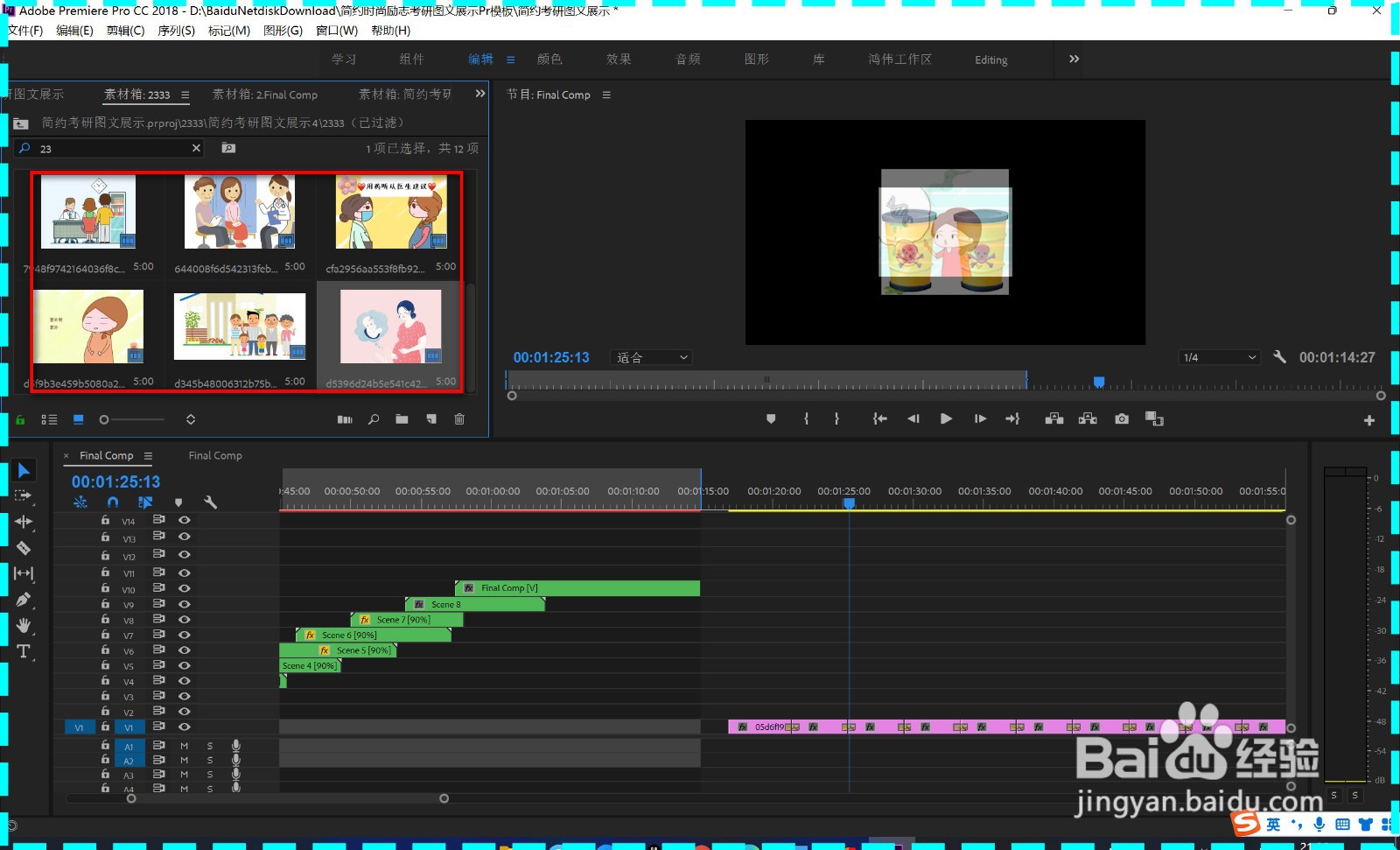Open the program monitor Button Editor plus

pos(1369,420)
